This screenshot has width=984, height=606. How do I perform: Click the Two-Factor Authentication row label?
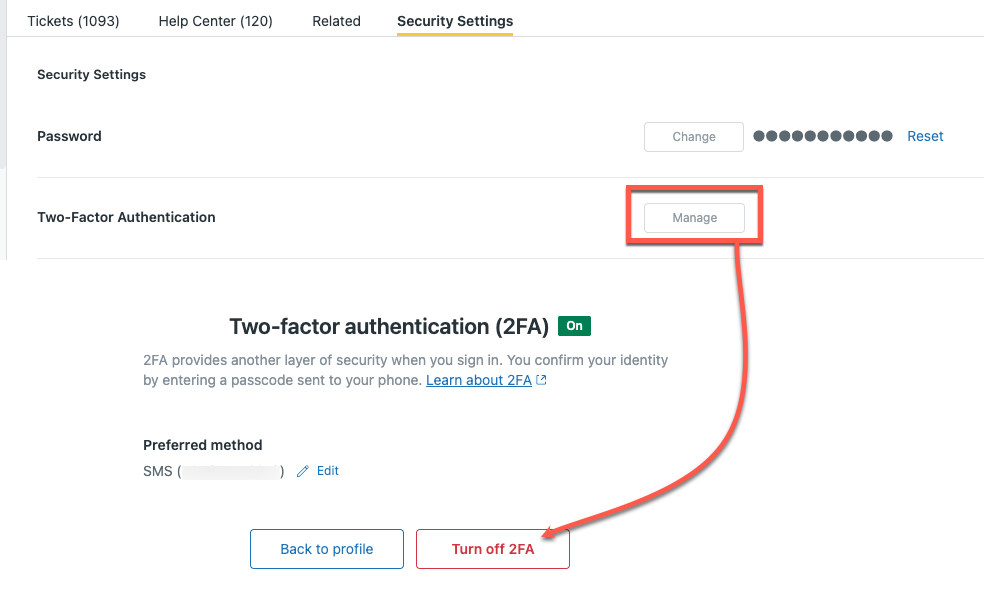[x=126, y=217]
